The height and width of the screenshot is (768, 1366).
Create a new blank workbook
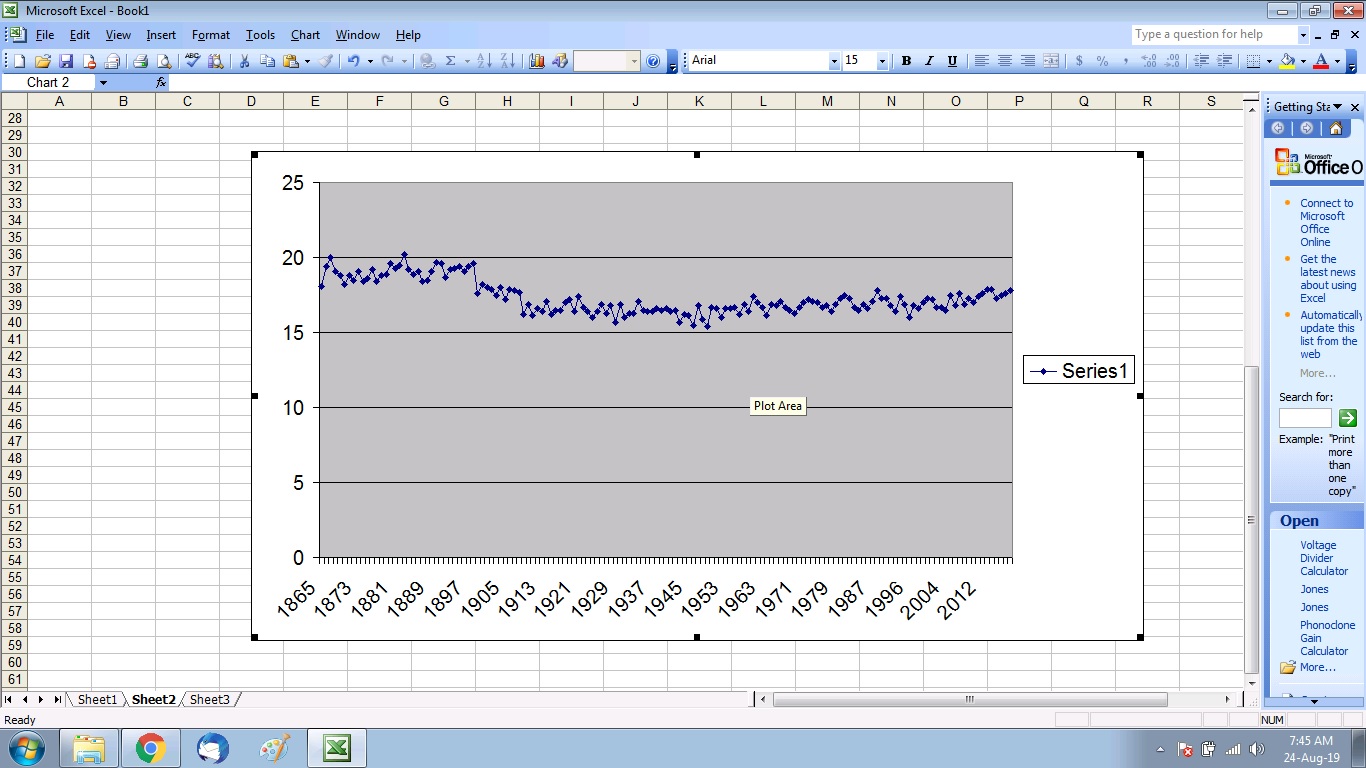point(19,61)
